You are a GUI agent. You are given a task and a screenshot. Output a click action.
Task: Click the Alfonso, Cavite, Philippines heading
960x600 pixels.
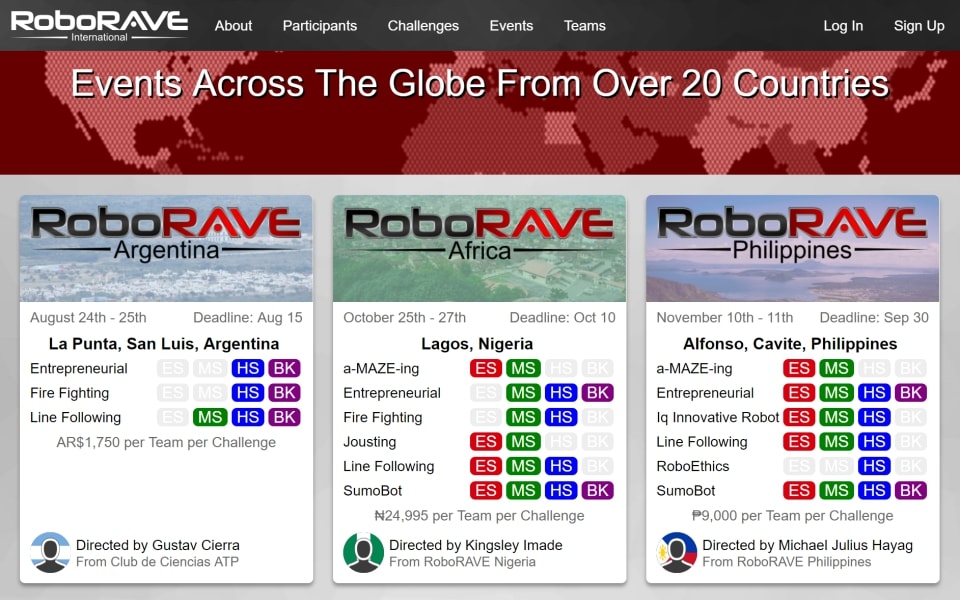[790, 343]
